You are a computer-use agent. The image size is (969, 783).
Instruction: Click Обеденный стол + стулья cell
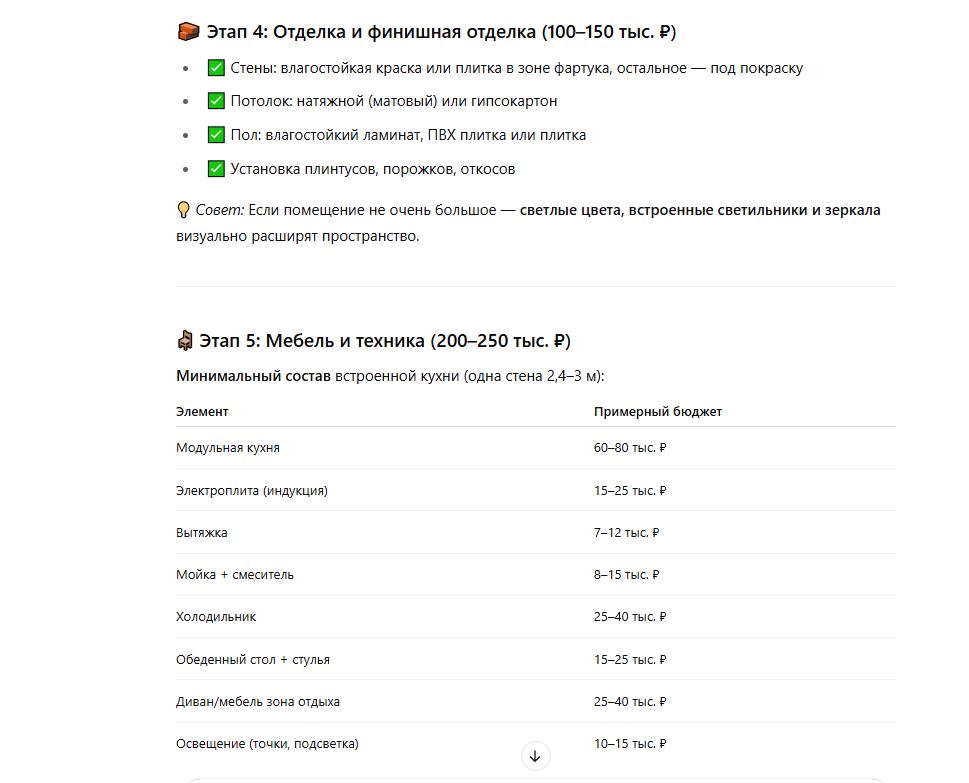[253, 659]
